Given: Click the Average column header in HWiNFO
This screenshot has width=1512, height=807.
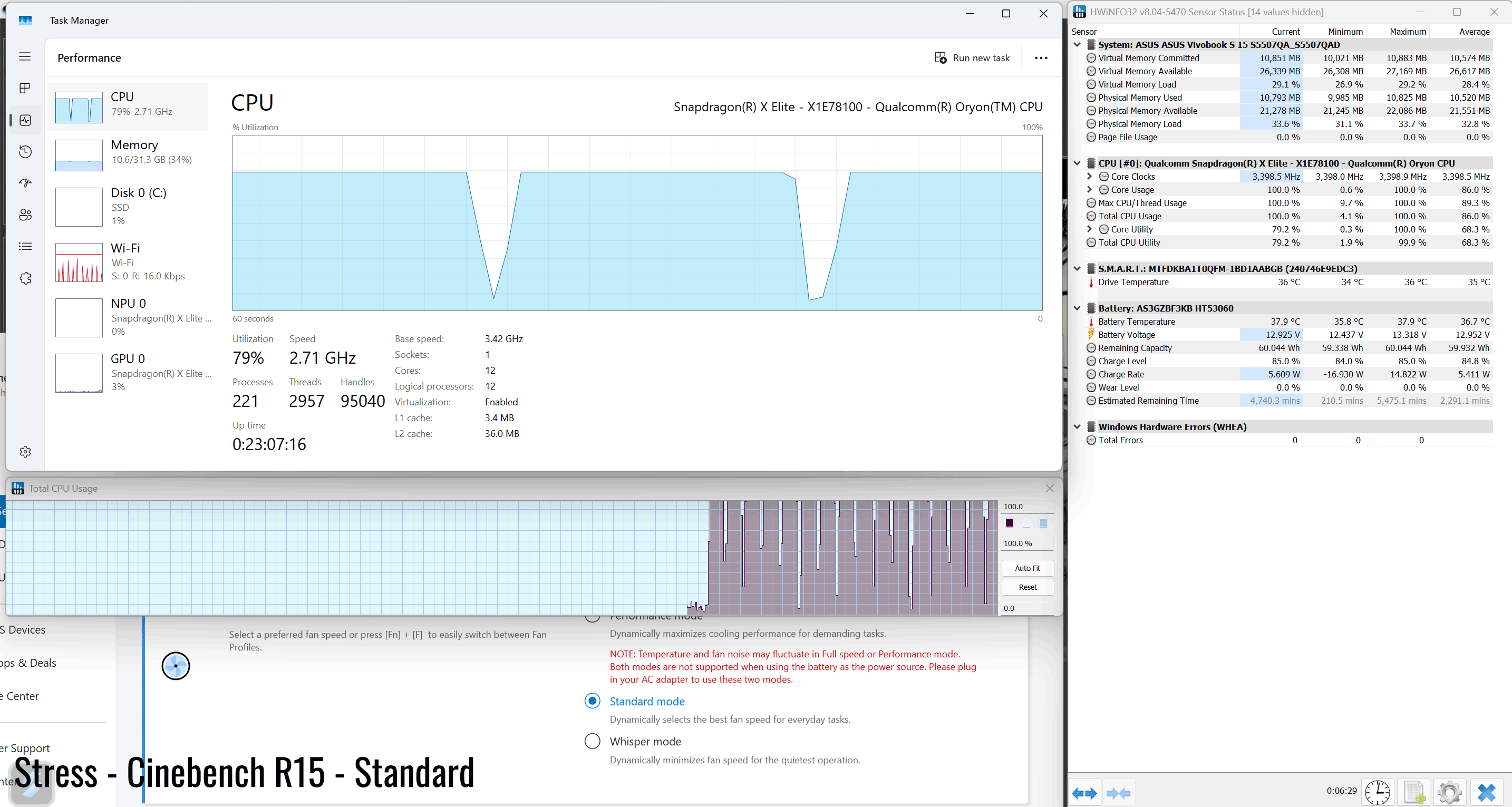Looking at the screenshot, I should pyautogui.click(x=1461, y=31).
